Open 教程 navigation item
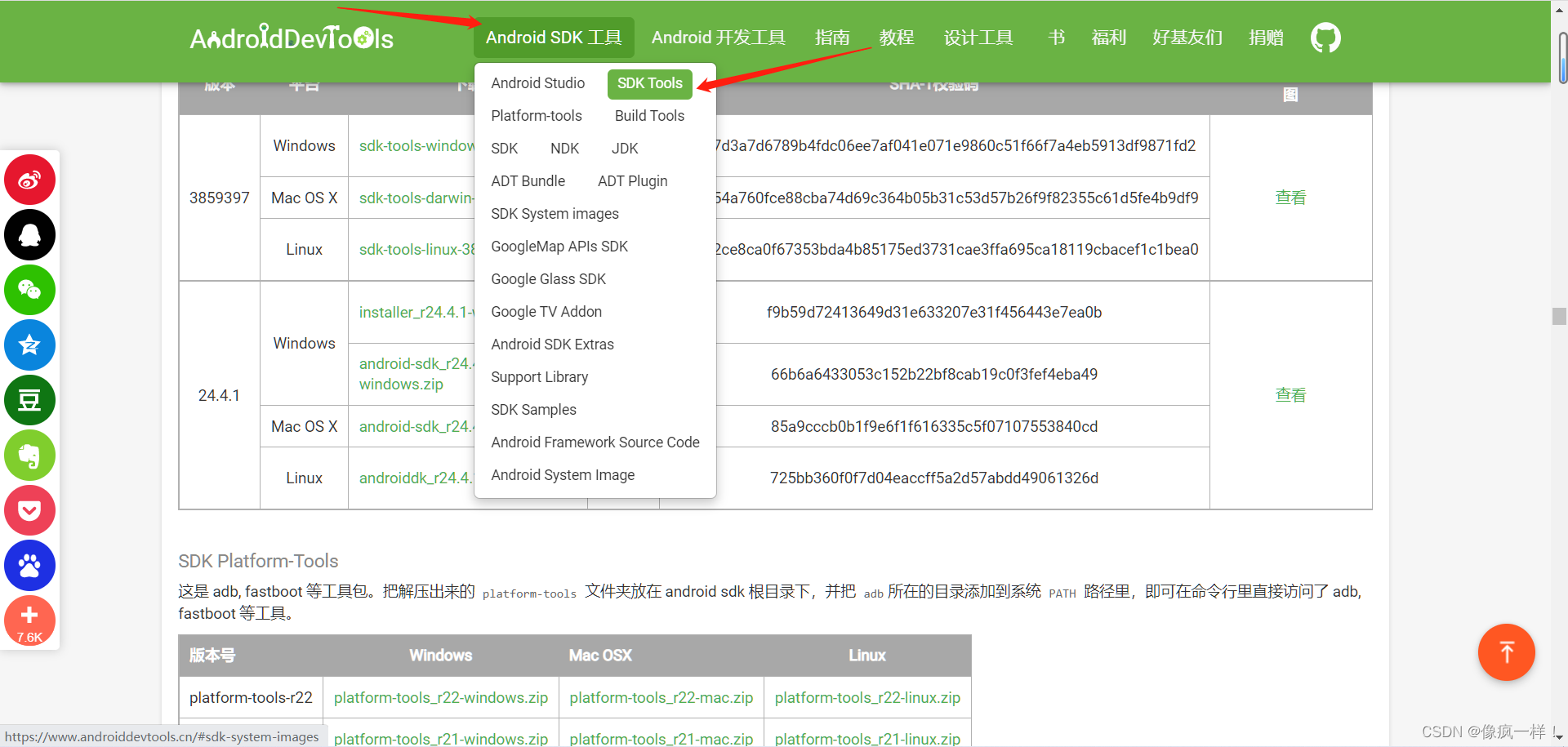Image resolution: width=1568 pixels, height=747 pixels. [x=897, y=38]
